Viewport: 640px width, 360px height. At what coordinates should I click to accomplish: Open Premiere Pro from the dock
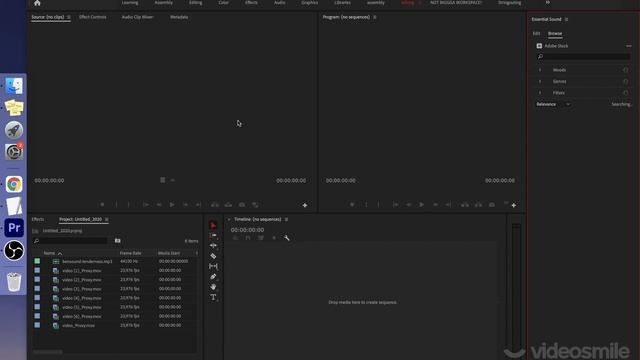click(14, 228)
